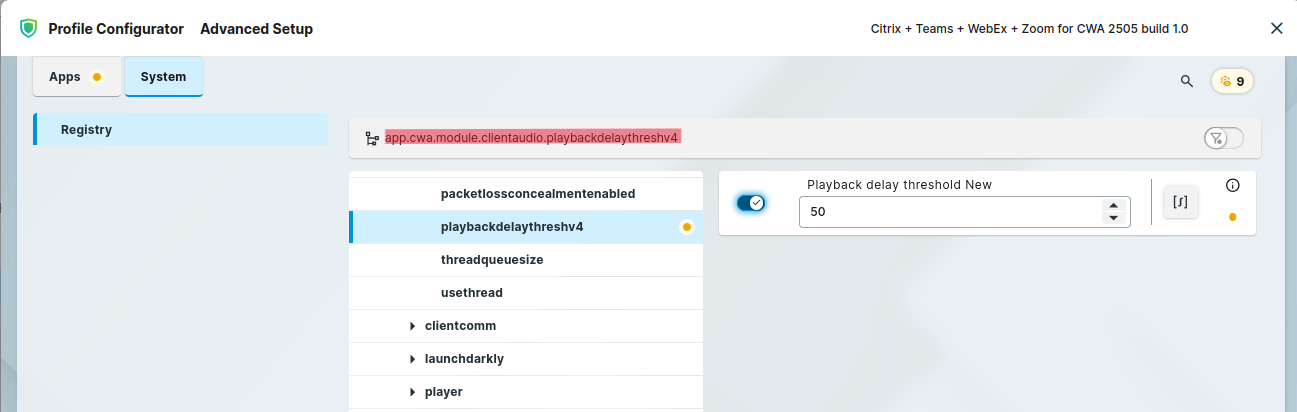Switch to the Apps tab

77,77
